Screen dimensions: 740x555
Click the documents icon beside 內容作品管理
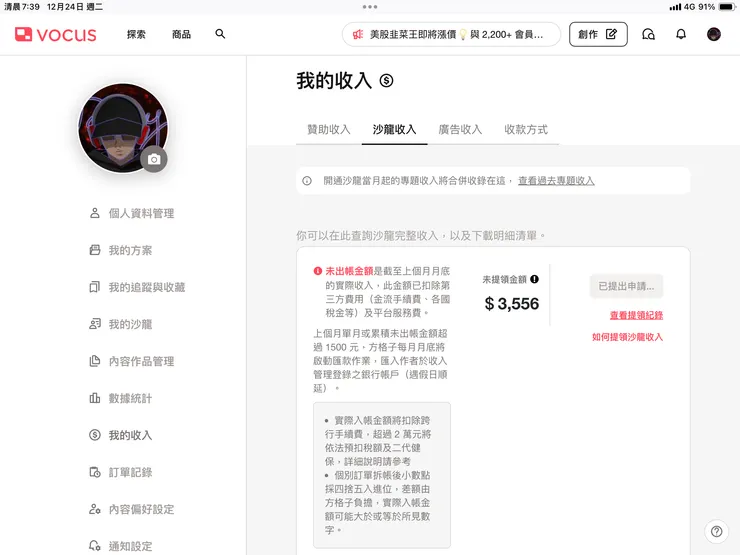click(95, 361)
